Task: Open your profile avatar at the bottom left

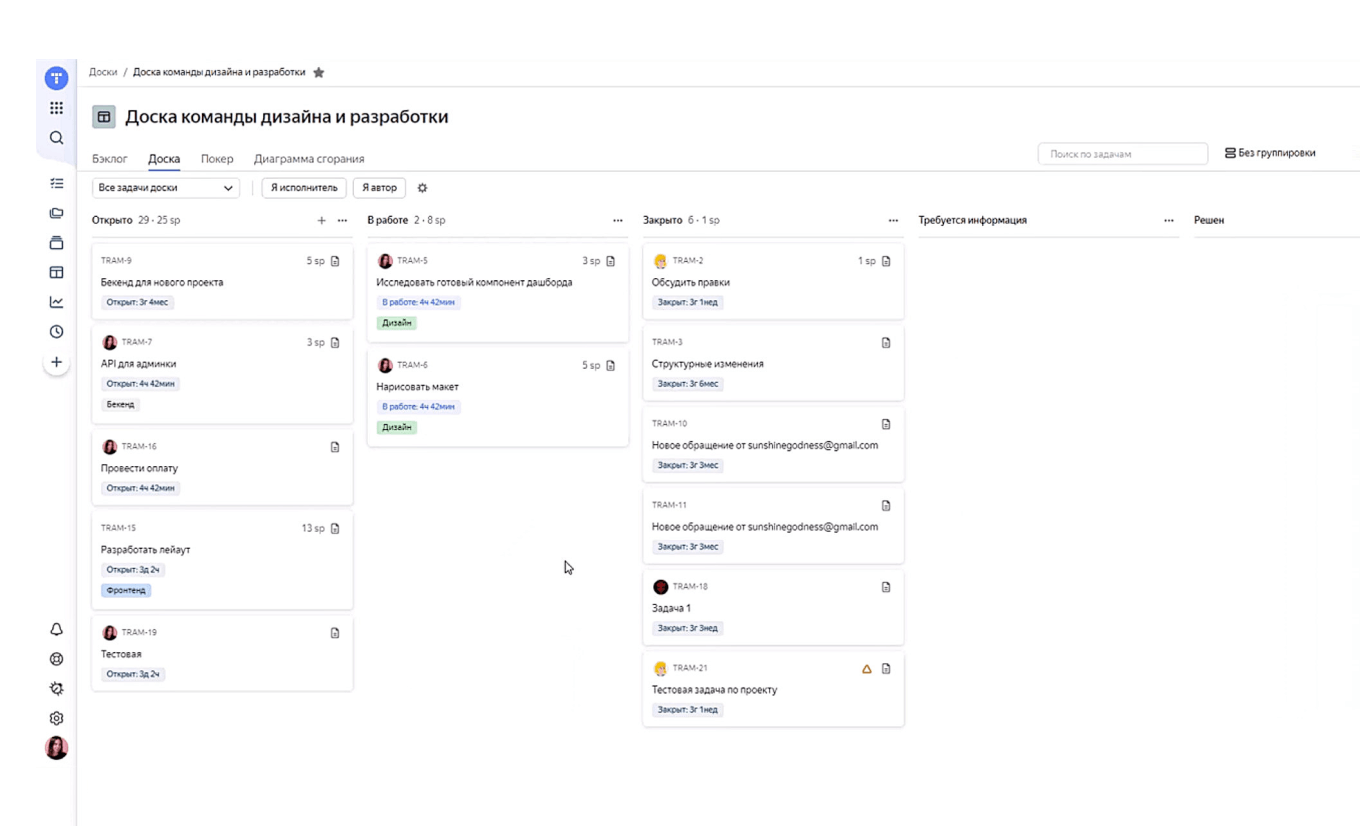Action: click(x=56, y=747)
